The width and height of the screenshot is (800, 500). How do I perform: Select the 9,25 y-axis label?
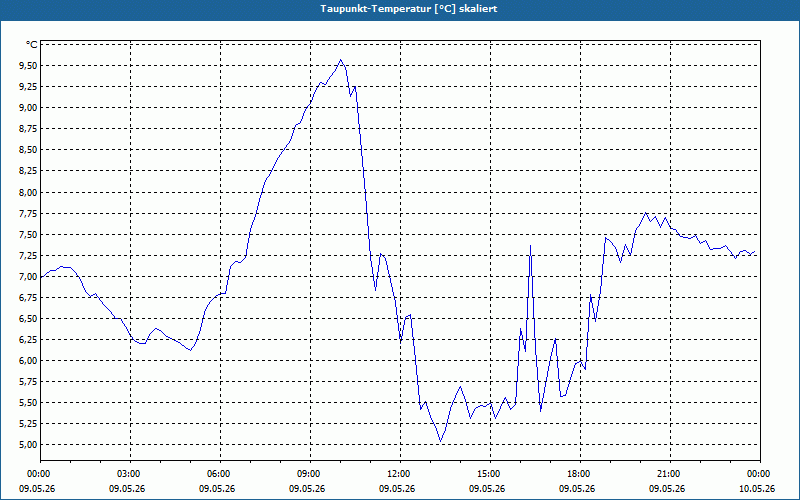(x=28, y=87)
